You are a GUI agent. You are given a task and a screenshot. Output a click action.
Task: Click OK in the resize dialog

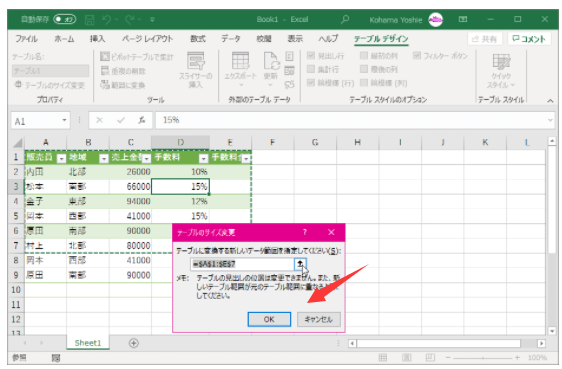[269, 319]
